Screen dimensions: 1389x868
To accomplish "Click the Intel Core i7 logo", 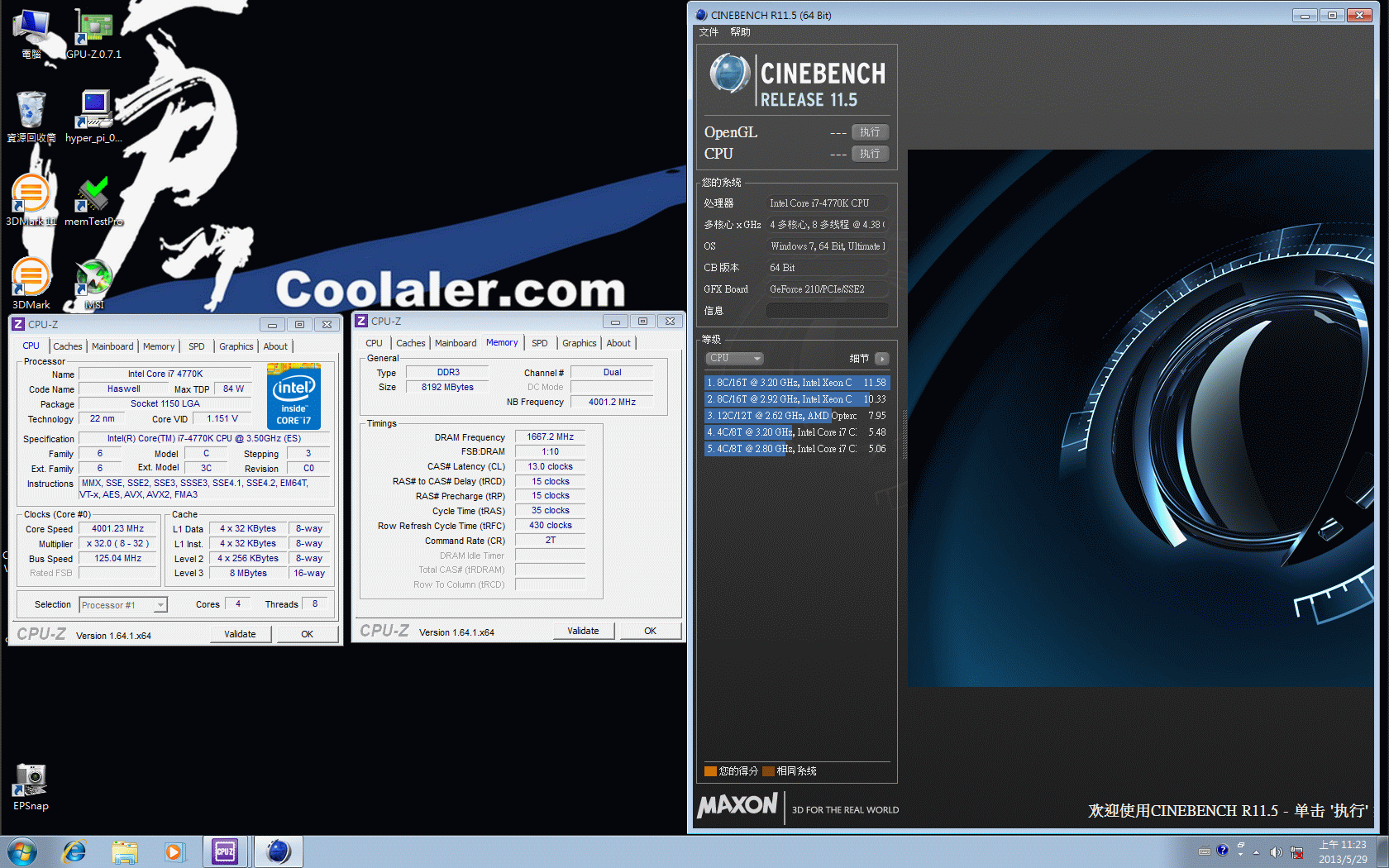I will pos(294,396).
